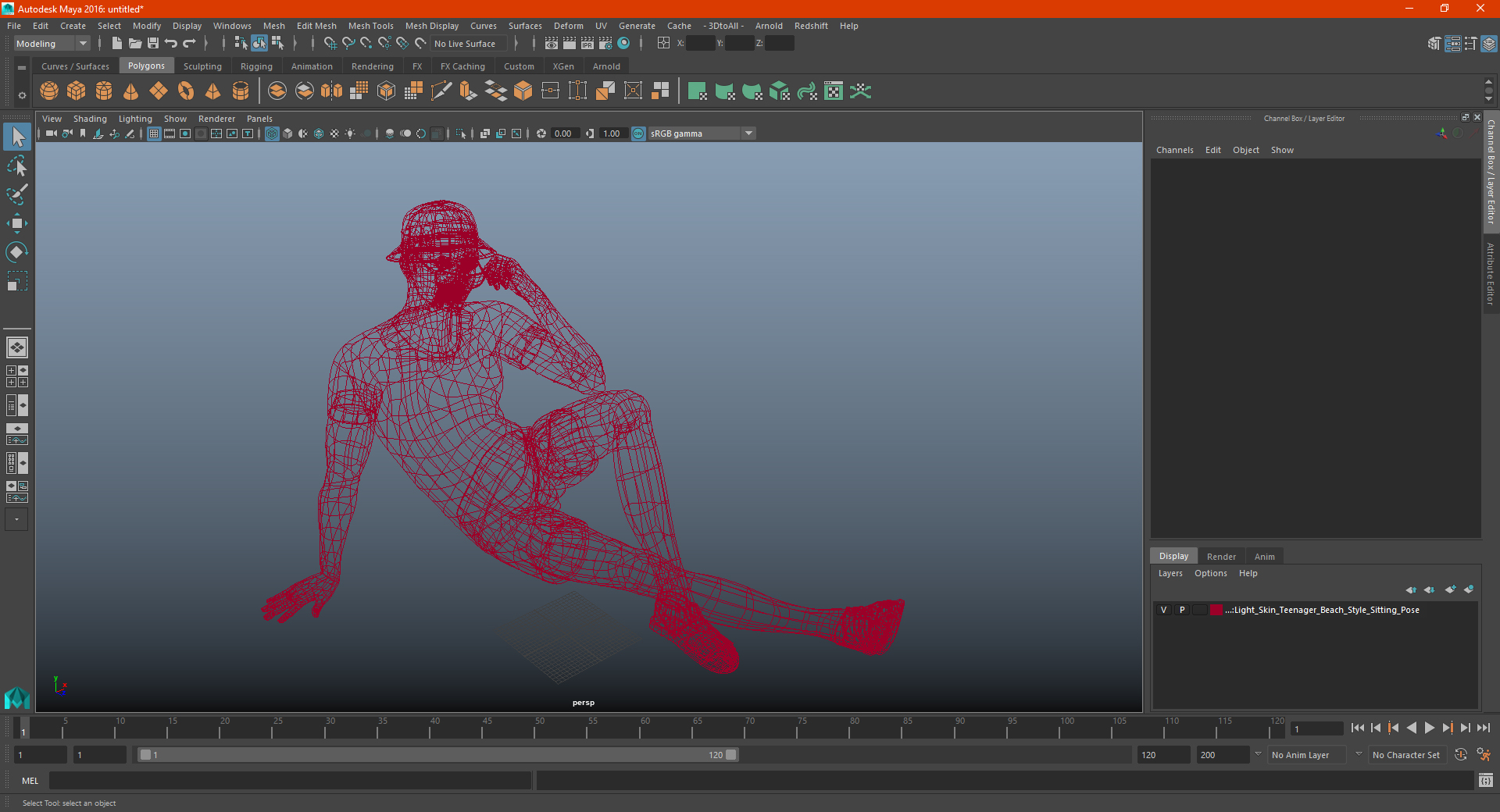
Task: Choose the Select tool arrow
Action: coord(17,137)
